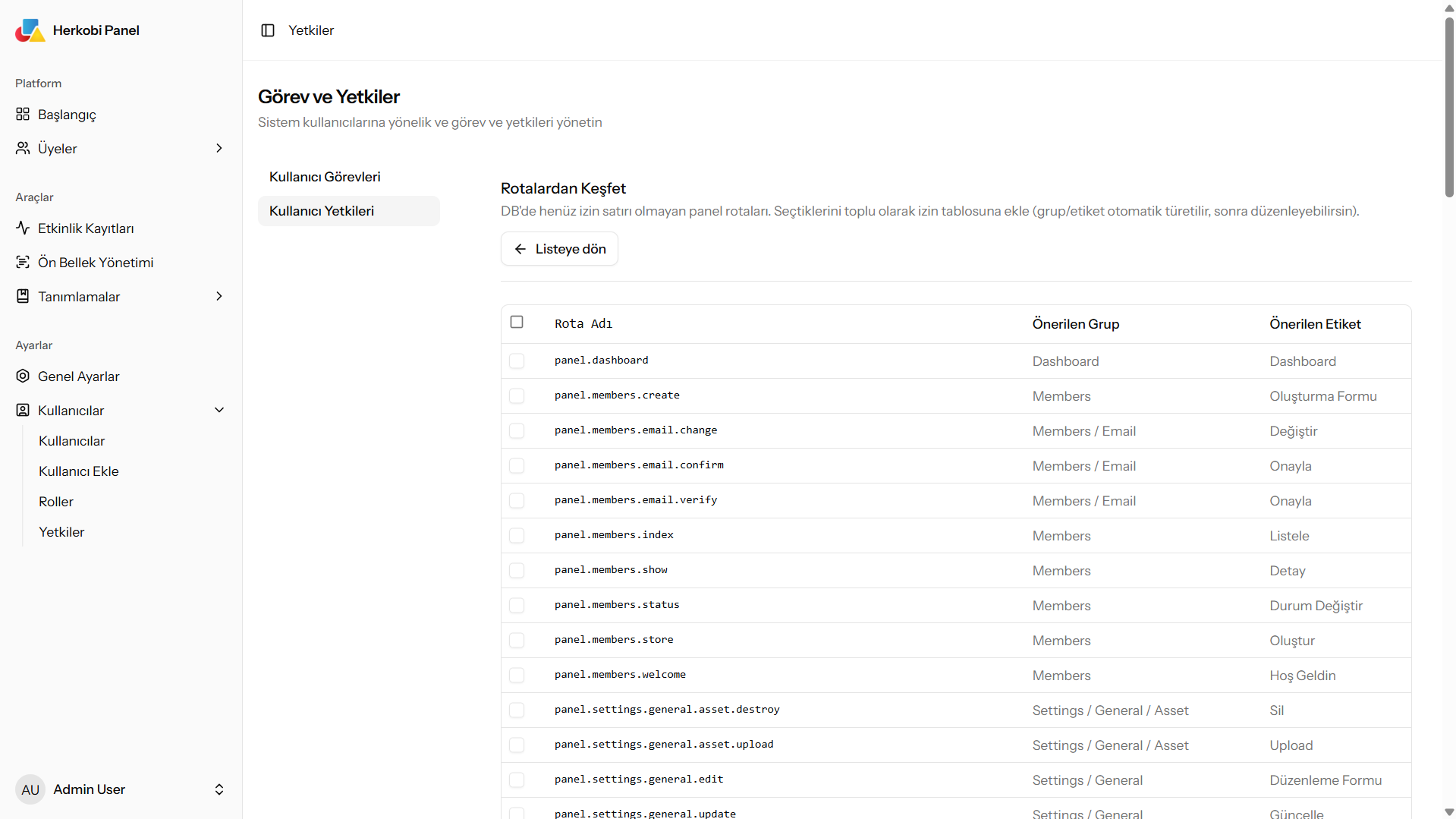Check the panel.members.create route
This screenshot has width=1456, height=819.
(x=517, y=395)
